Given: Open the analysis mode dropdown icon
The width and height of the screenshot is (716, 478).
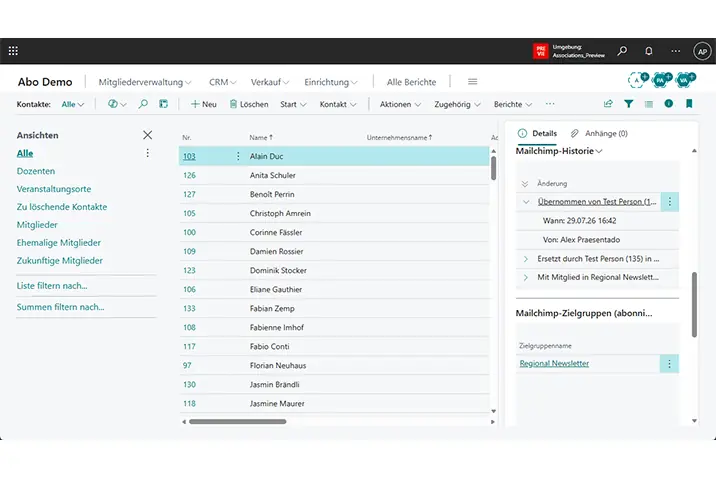Looking at the screenshot, I should point(117,104).
